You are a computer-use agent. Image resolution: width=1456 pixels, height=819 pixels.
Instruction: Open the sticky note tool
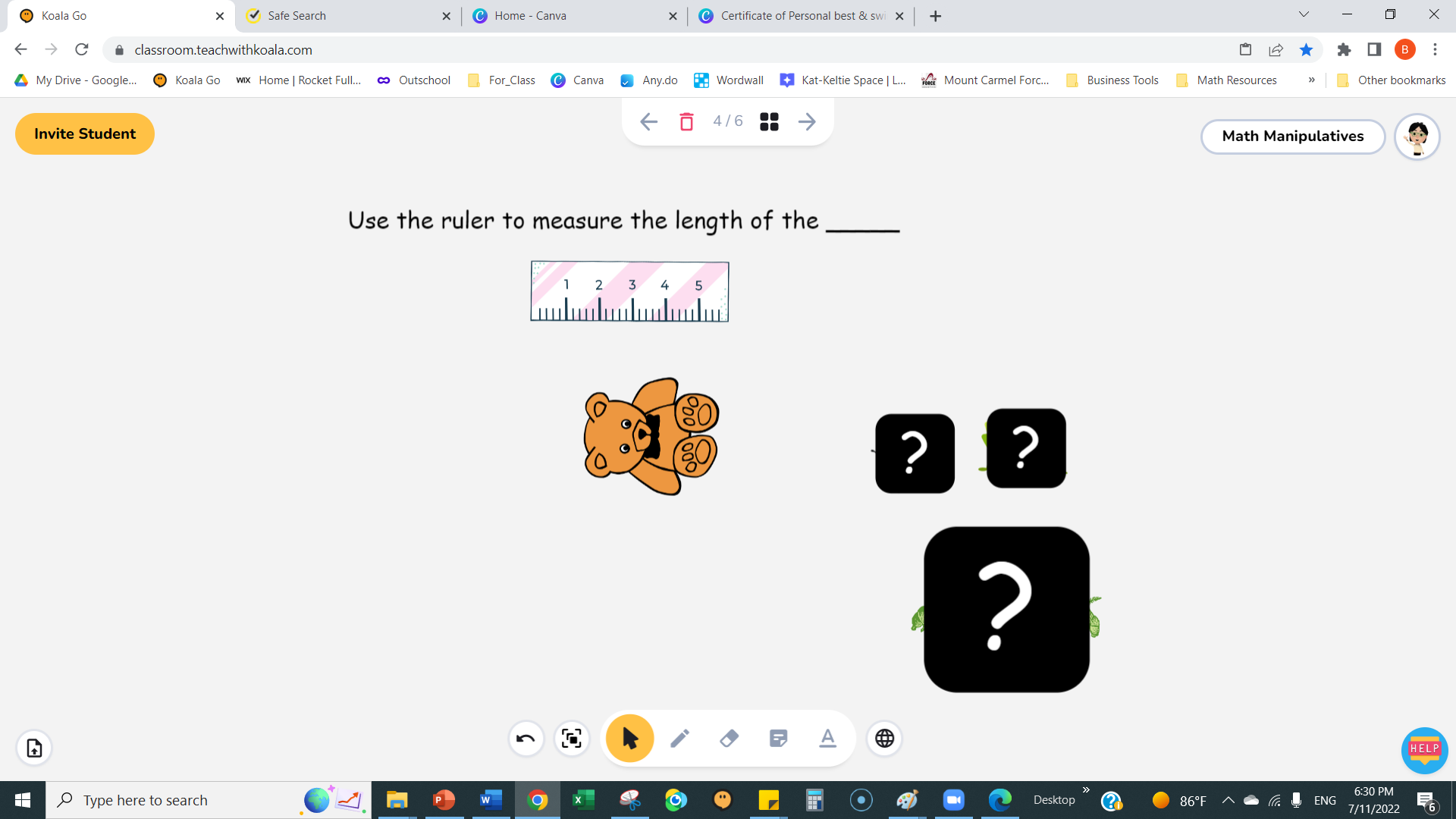778,737
